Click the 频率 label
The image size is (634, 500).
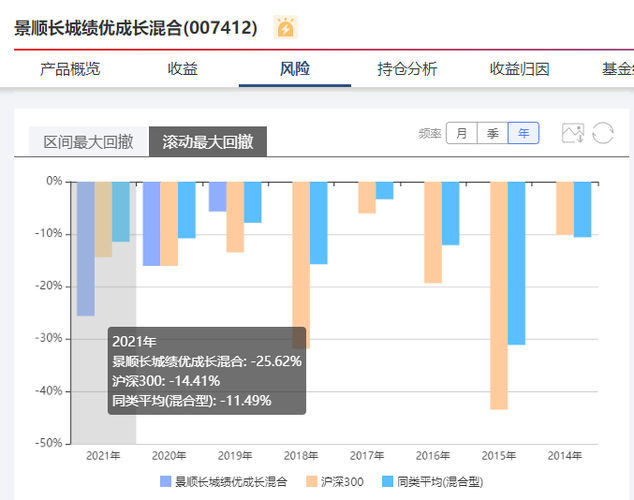(x=430, y=133)
